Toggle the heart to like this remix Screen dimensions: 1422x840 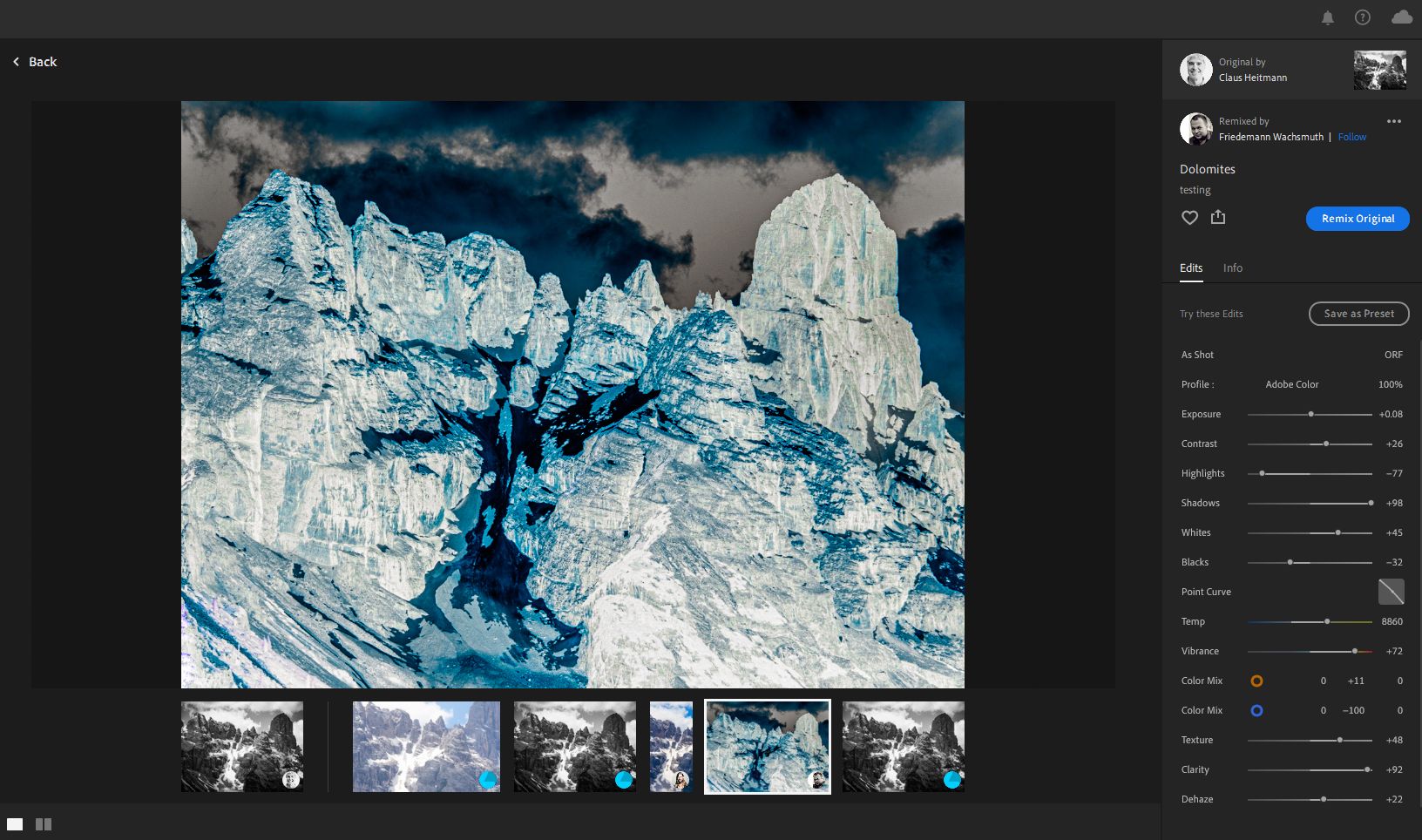1189,217
